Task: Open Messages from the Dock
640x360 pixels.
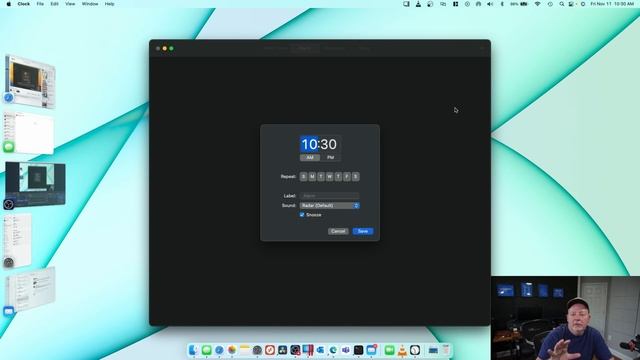Action: [x=207, y=350]
